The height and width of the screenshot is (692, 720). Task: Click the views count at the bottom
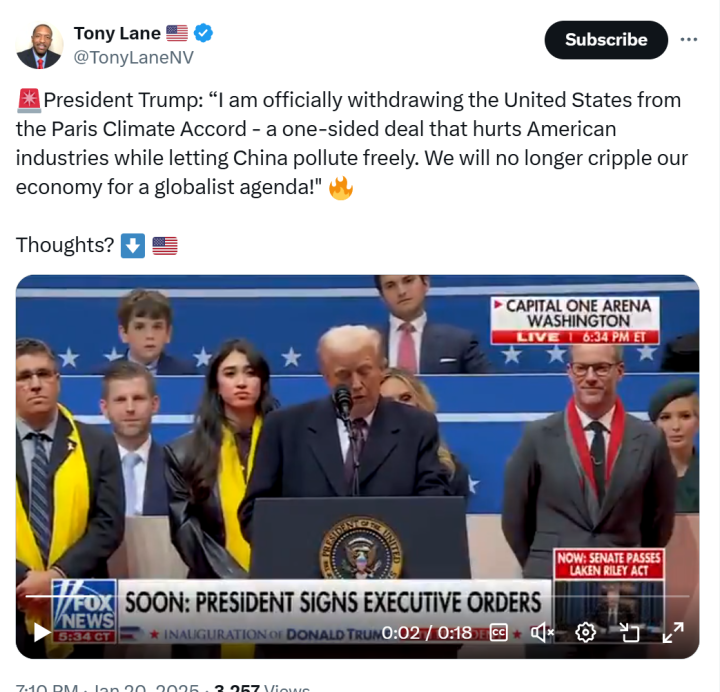(262, 688)
